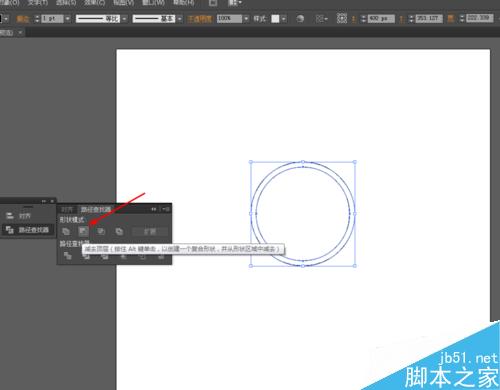Click the orange Y coordinate link
Screen dimensions: 500x390
pos(402,20)
